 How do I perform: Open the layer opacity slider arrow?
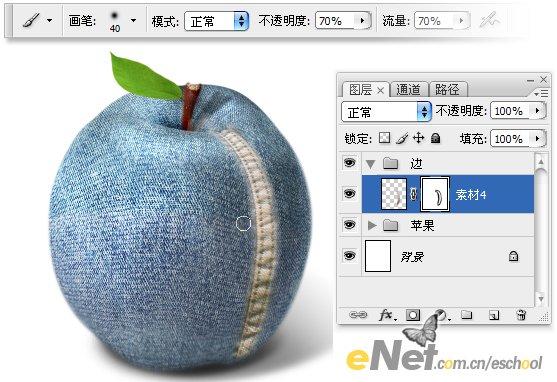(x=537, y=111)
